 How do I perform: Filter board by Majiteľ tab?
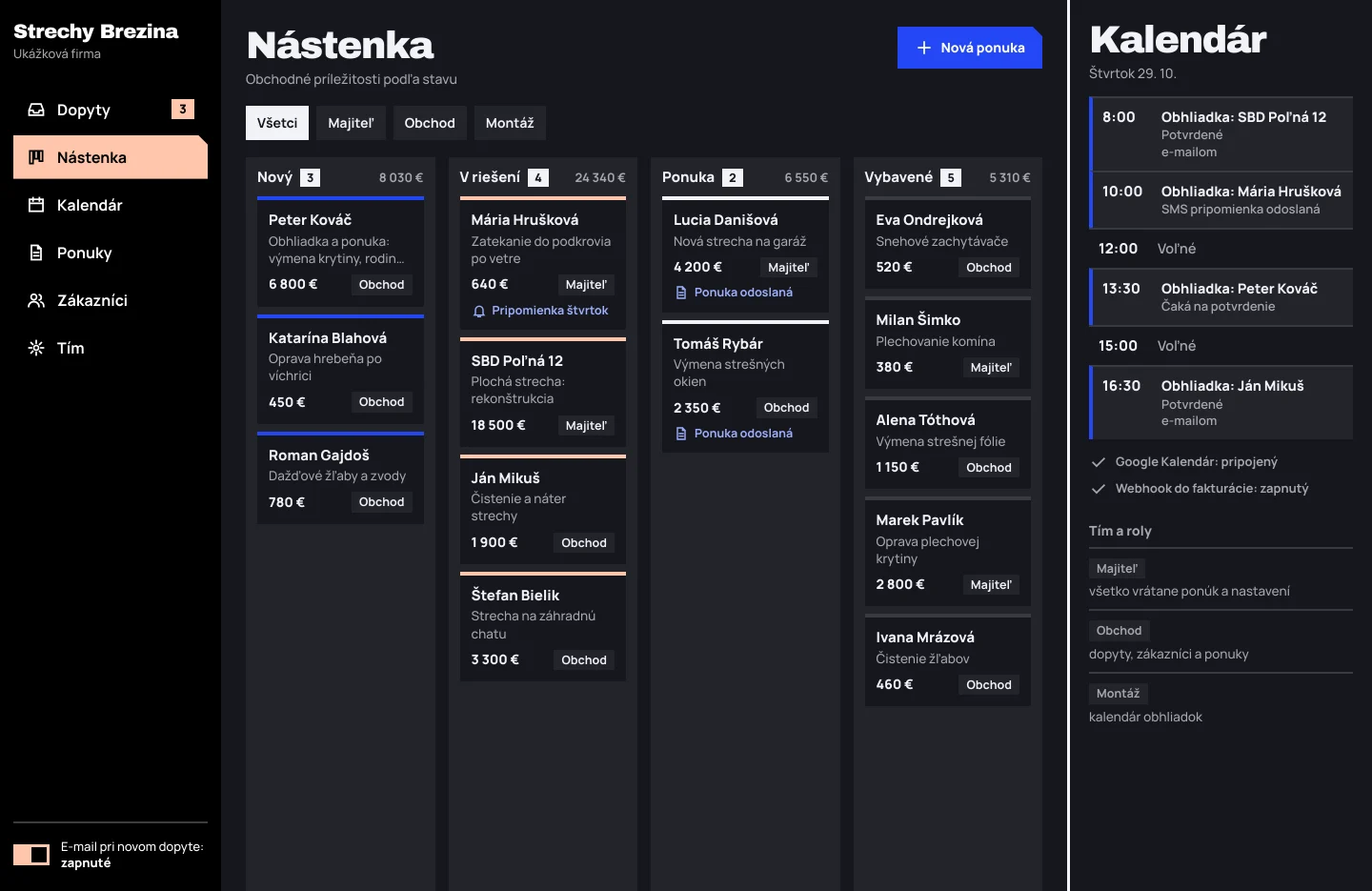(x=351, y=123)
